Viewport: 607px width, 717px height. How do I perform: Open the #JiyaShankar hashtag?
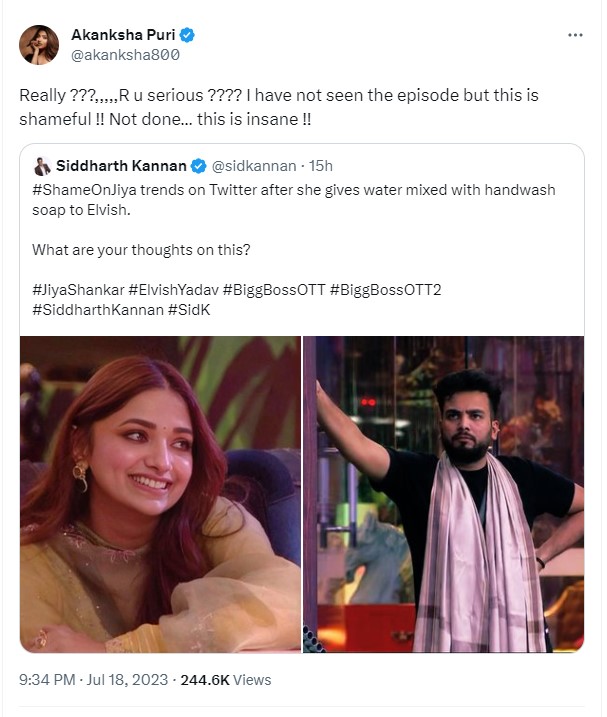[x=77, y=290]
